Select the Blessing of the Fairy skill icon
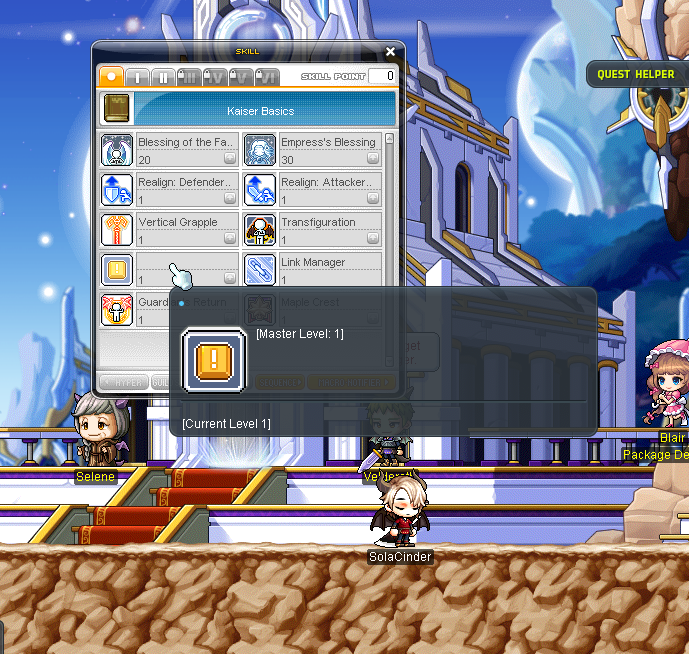 point(116,150)
